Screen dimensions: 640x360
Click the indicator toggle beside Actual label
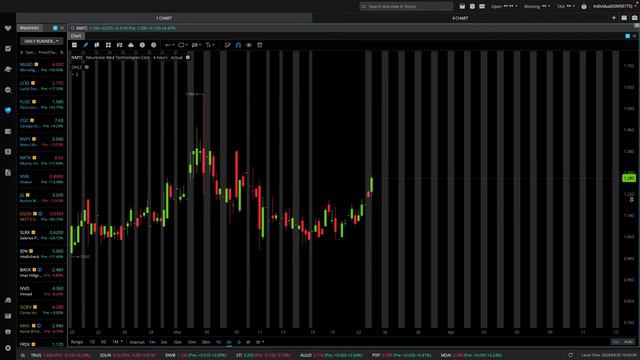pos(188,58)
